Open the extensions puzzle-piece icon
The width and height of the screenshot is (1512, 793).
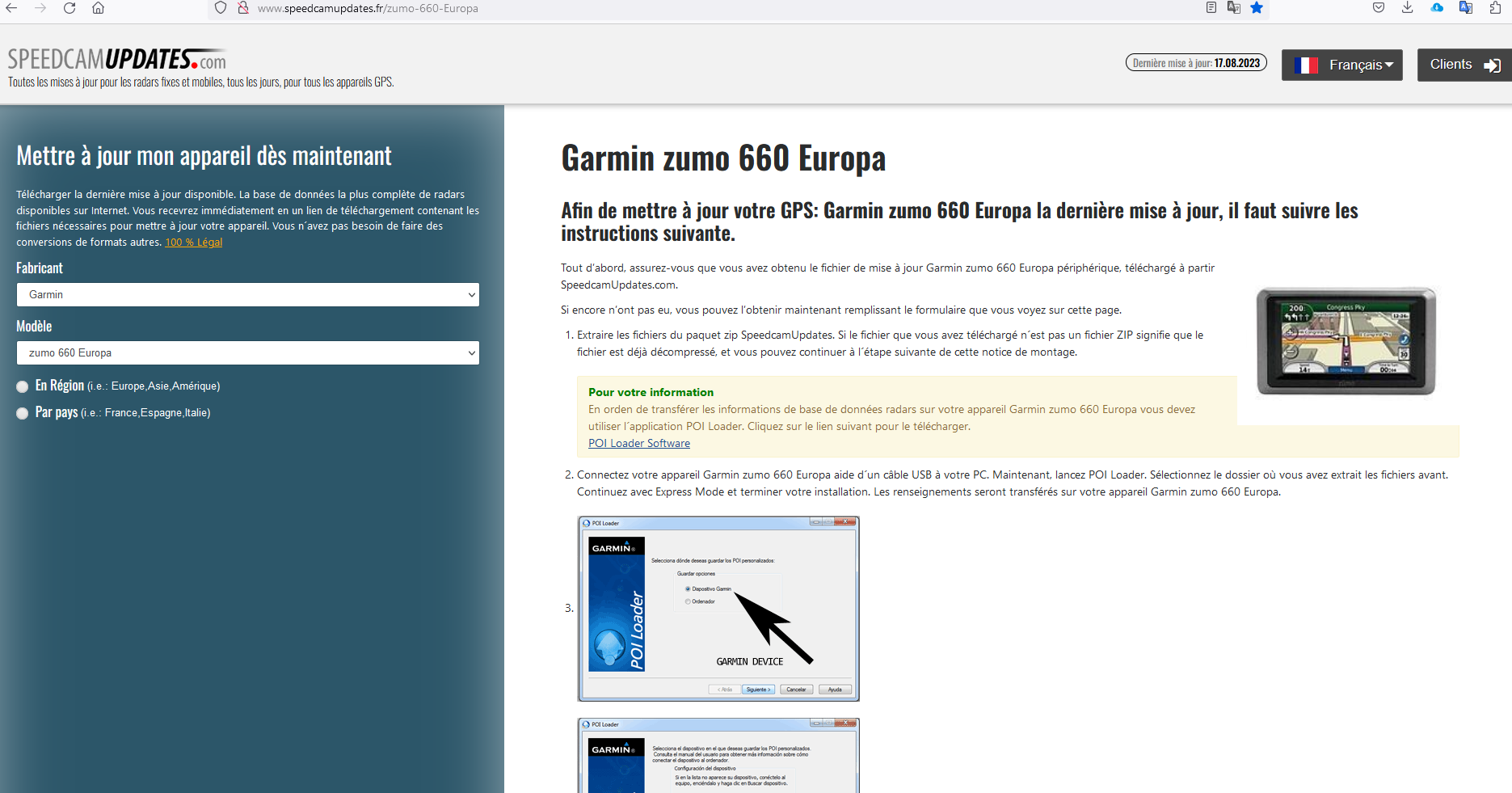(1495, 7)
